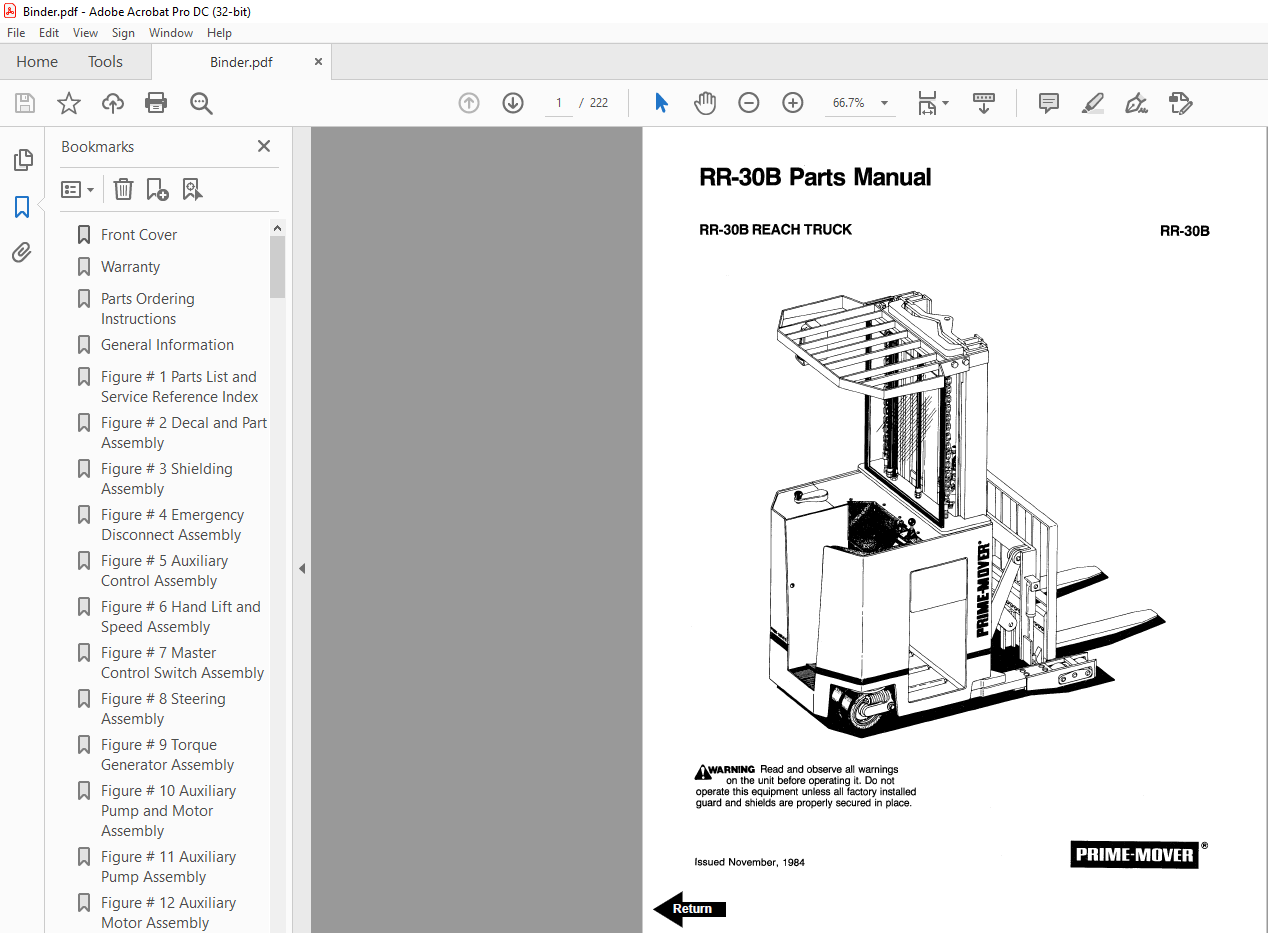This screenshot has height=933, width=1268.
Task: Go to Figure # 8 Steering Assembly bookmark
Action: click(163, 709)
